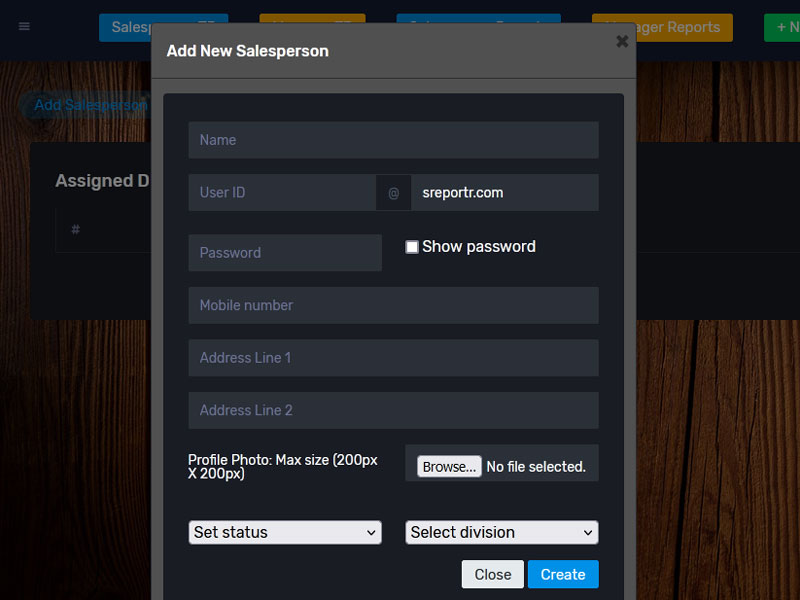
Task: Enable the Show password checkbox
Action: tap(412, 247)
